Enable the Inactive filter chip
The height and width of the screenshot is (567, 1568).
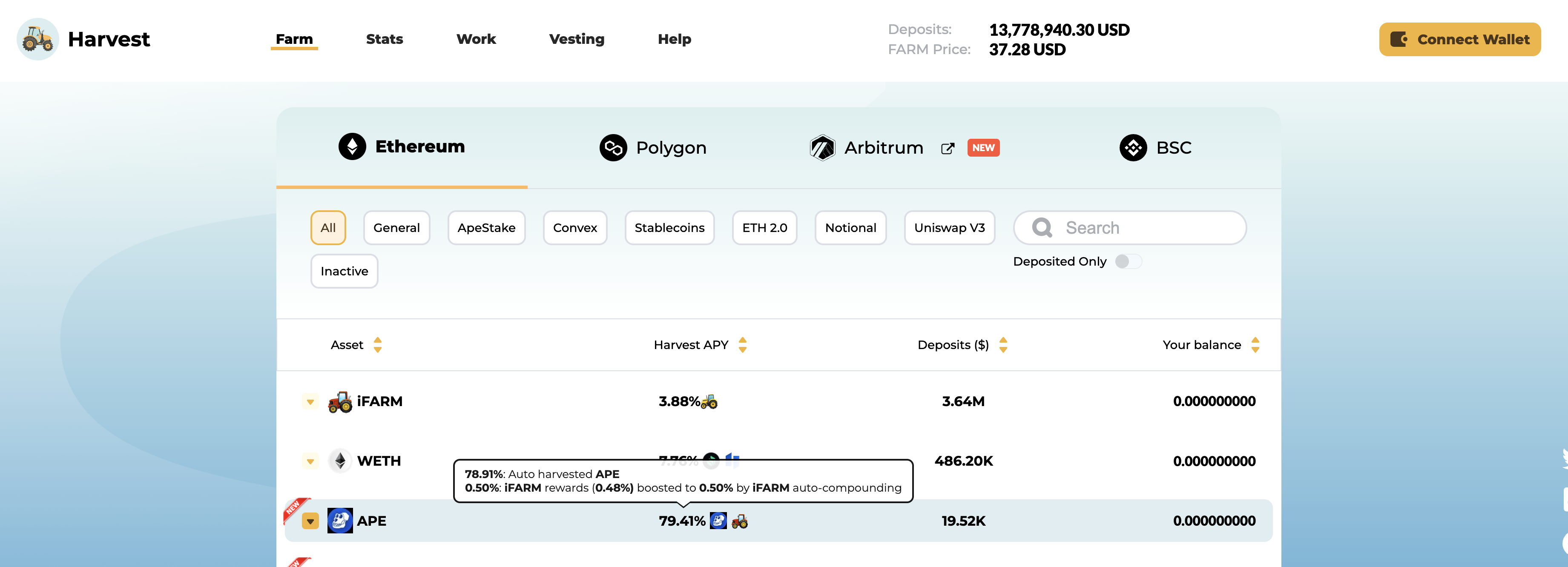click(344, 271)
